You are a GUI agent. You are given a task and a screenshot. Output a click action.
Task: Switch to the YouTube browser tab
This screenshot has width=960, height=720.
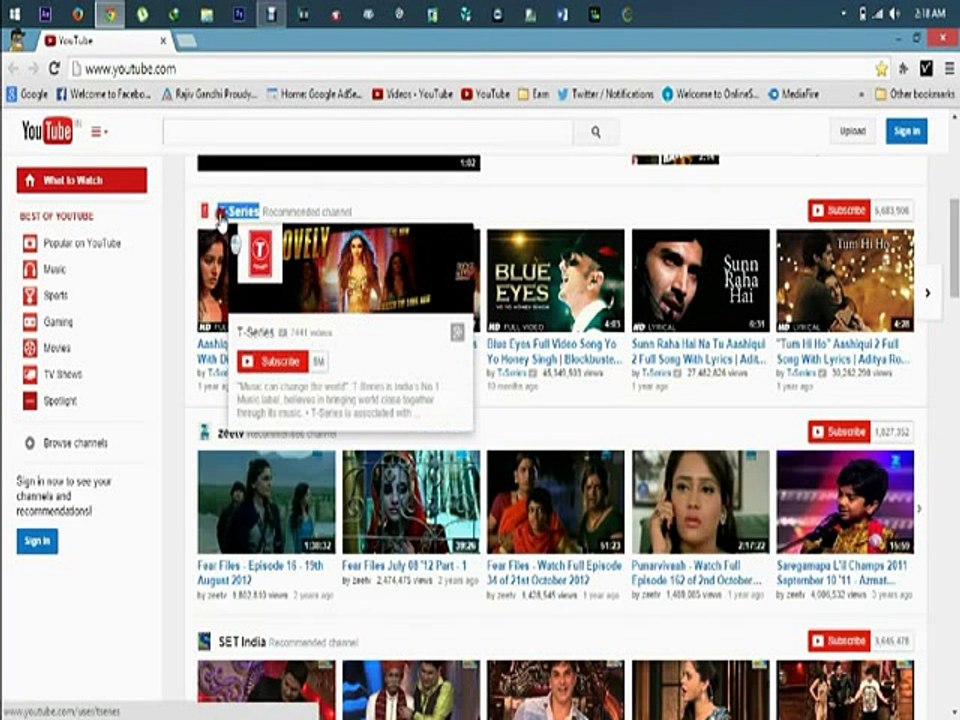(105, 40)
